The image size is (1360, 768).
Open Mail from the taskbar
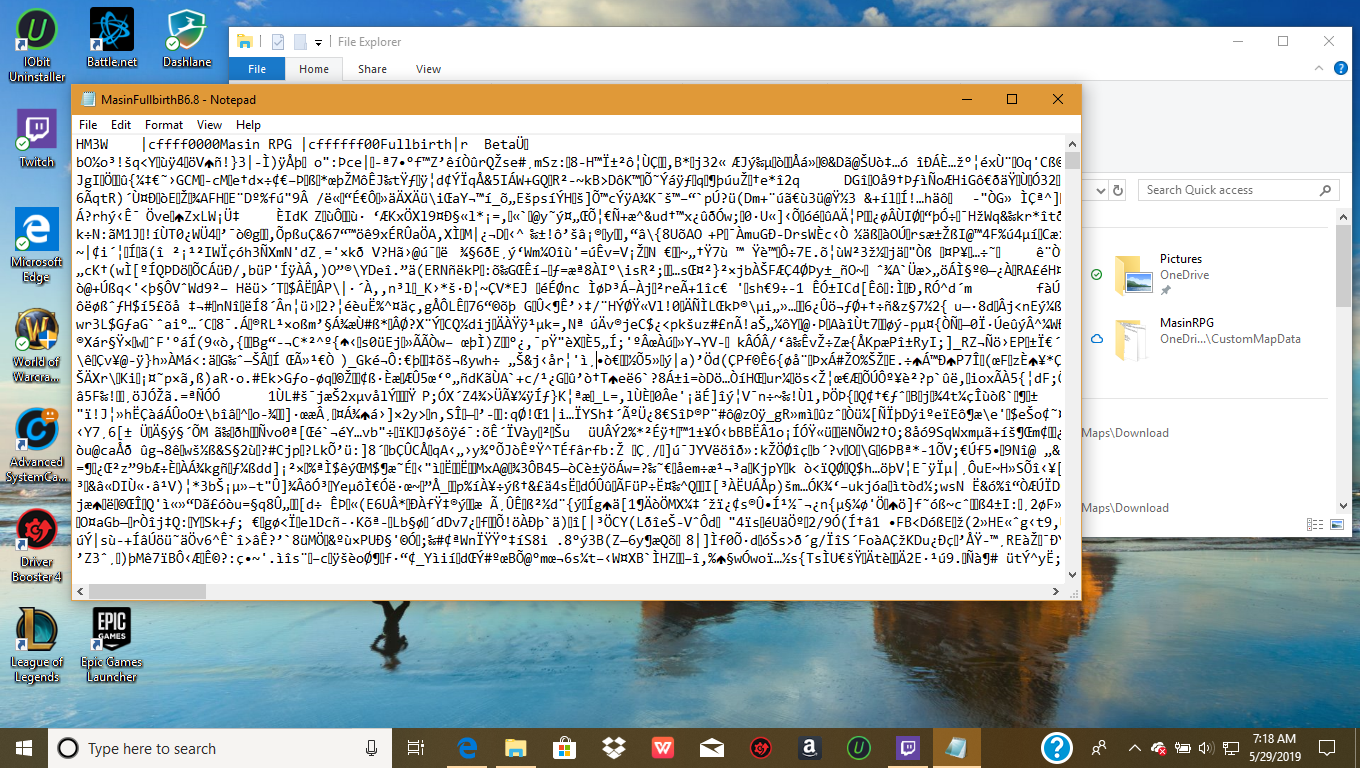click(x=711, y=748)
